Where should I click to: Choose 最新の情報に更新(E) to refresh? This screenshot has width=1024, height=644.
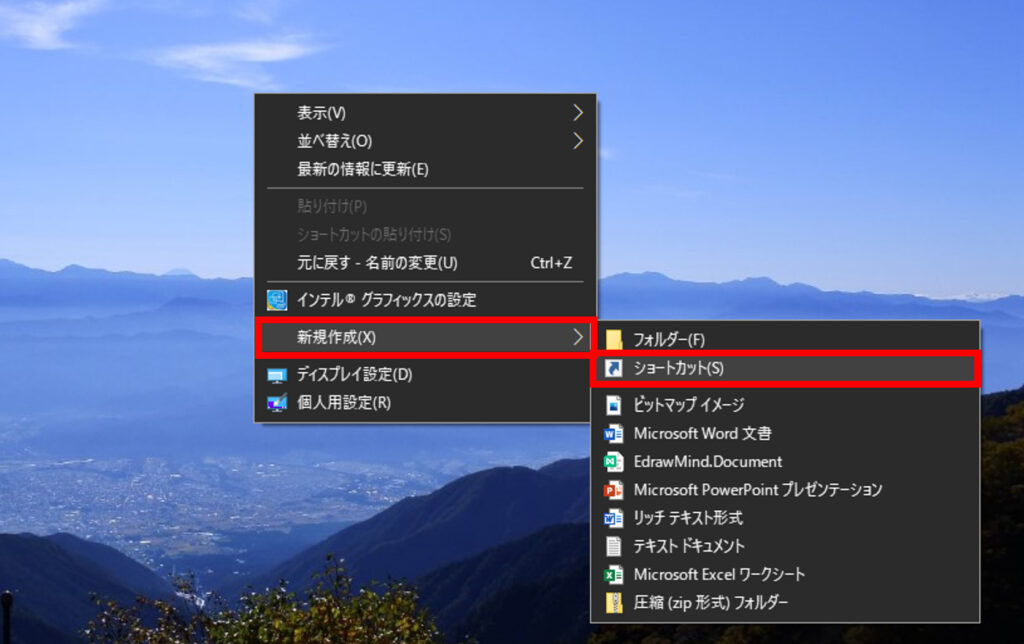point(425,169)
